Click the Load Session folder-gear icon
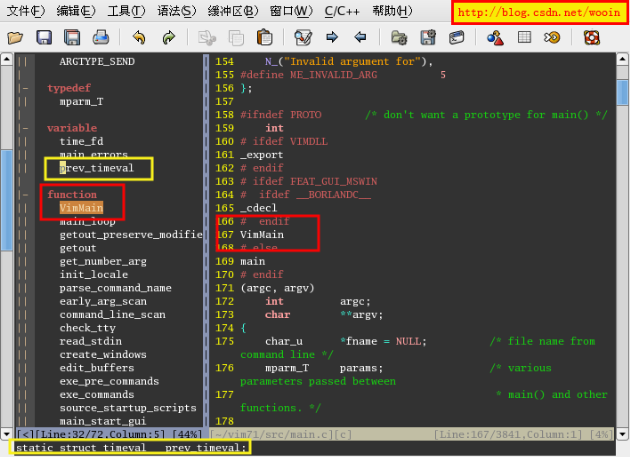 point(399,38)
